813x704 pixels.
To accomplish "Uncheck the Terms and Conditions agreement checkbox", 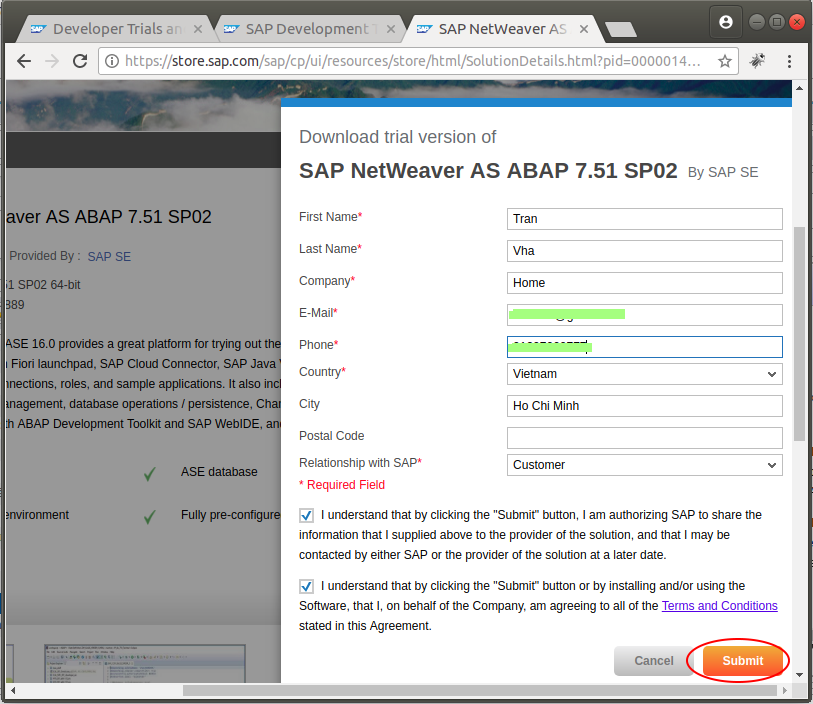I will point(306,586).
